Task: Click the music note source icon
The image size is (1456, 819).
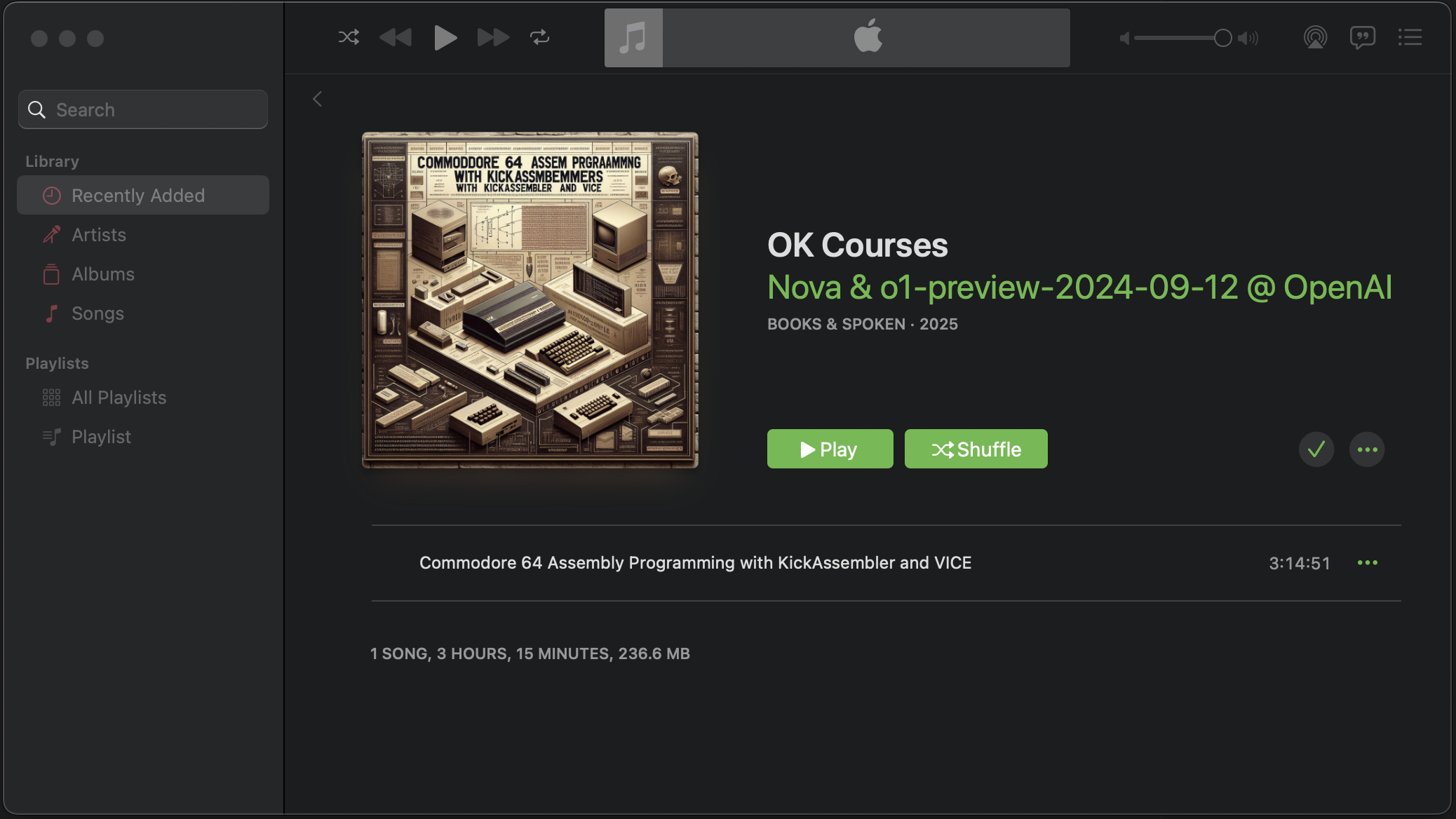Action: [x=633, y=37]
